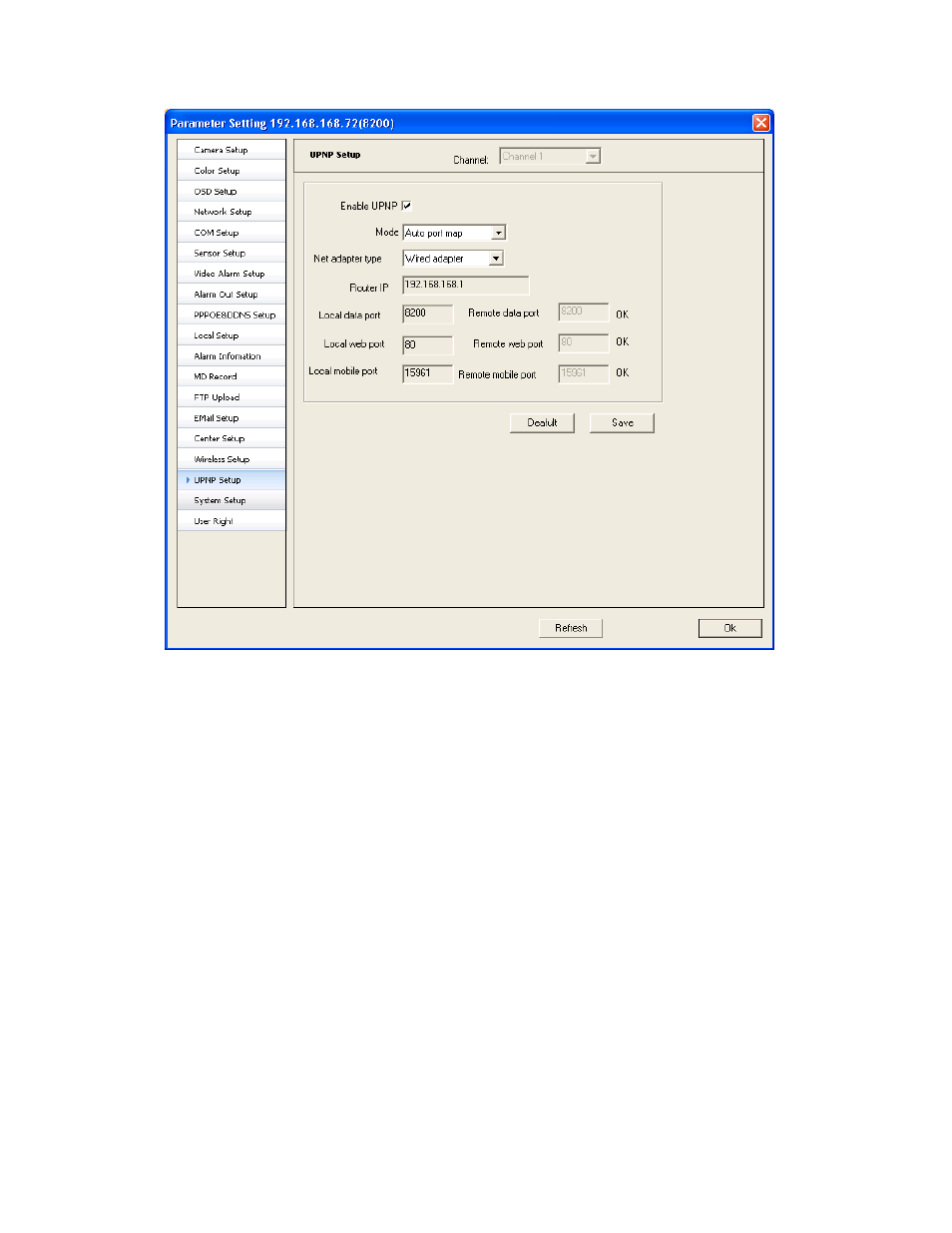Open Wireless Setup page
The image size is (952, 1233).
click(232, 459)
